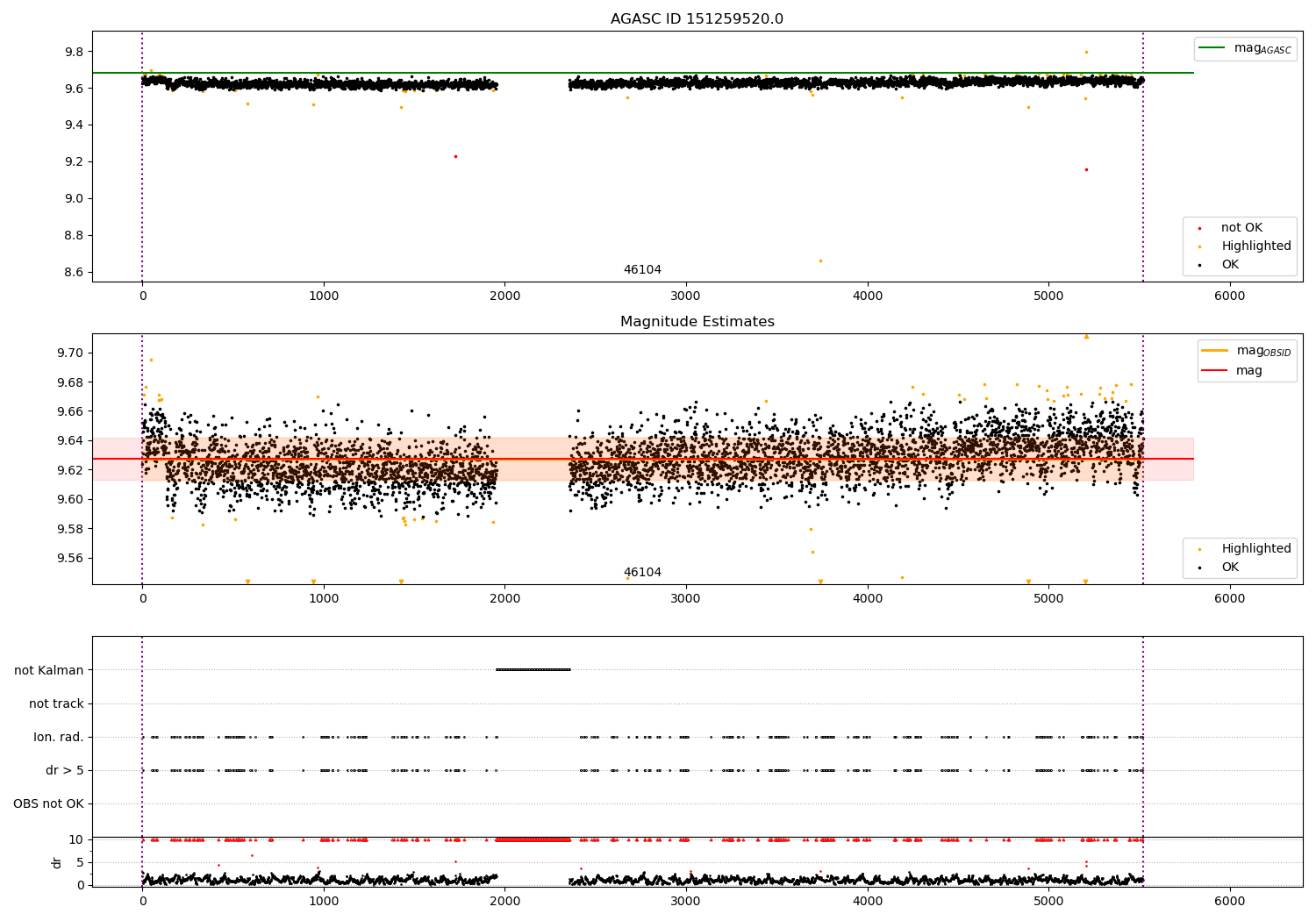Image resolution: width=1316 pixels, height=921 pixels.
Task: Click the '5' tick label on the dr axis
Action: pos(81,863)
